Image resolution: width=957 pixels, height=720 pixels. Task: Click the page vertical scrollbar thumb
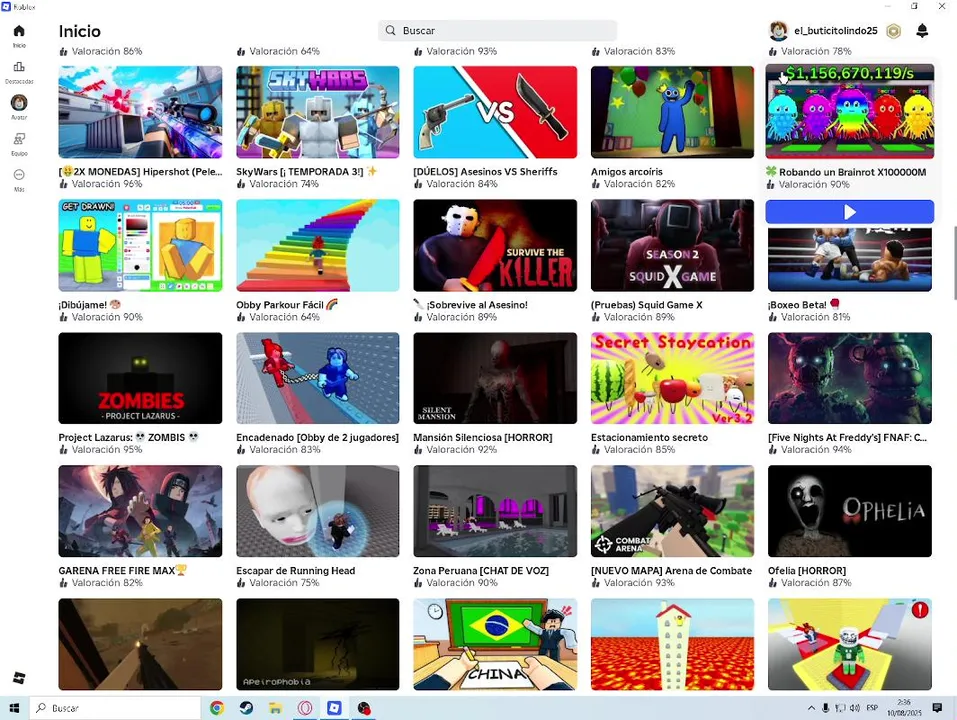tap(954, 262)
